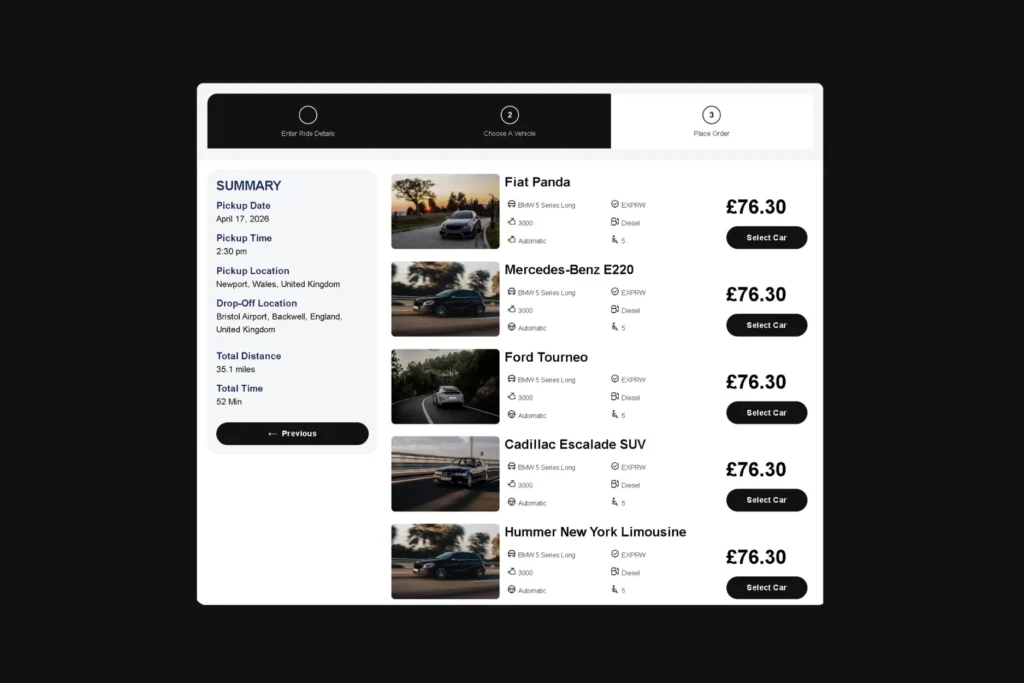Open the Fiat Panda car photo
This screenshot has width=1024, height=683.
pos(445,211)
